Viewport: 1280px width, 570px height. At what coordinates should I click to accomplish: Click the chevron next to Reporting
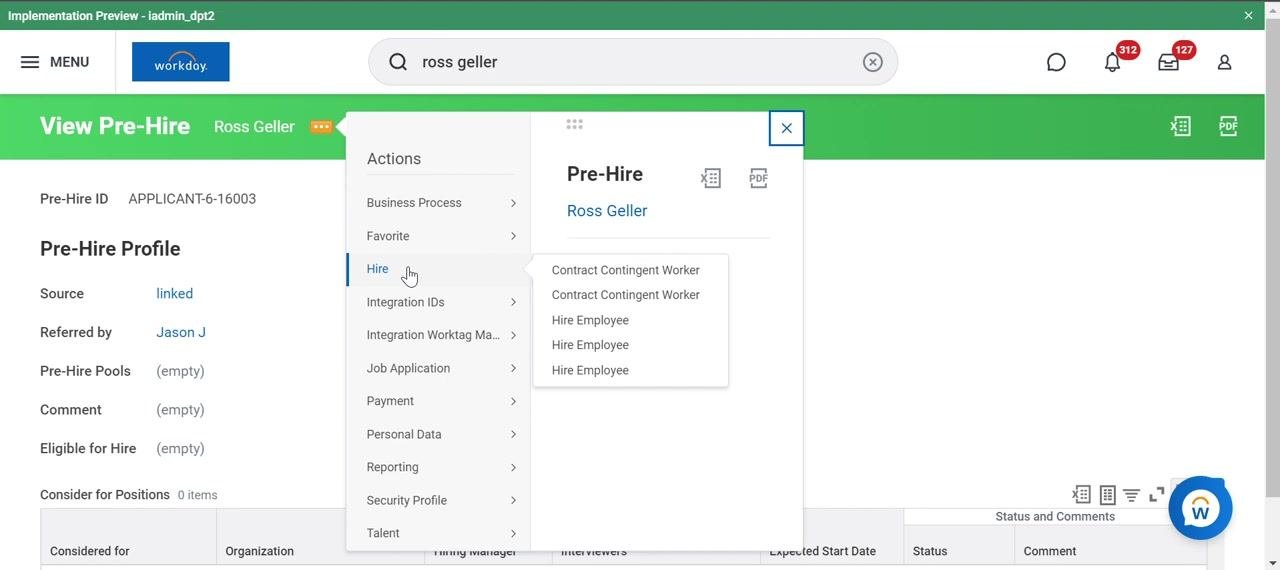click(513, 467)
